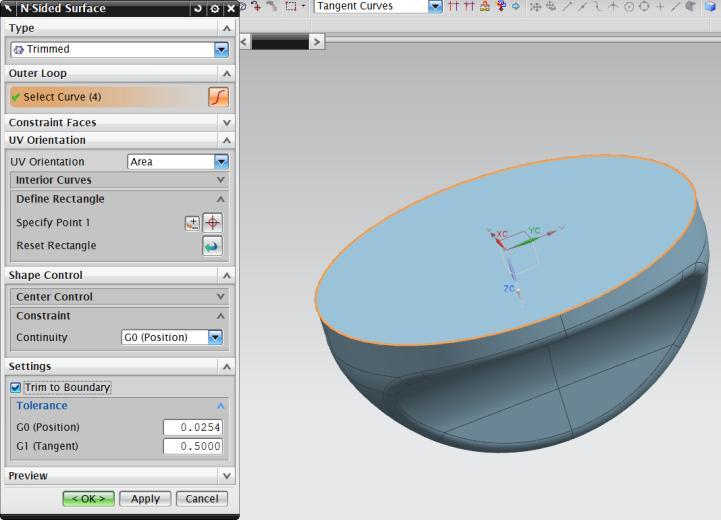The width and height of the screenshot is (721, 520).
Task: Click the gray hammer tool icon
Action: 273,6
